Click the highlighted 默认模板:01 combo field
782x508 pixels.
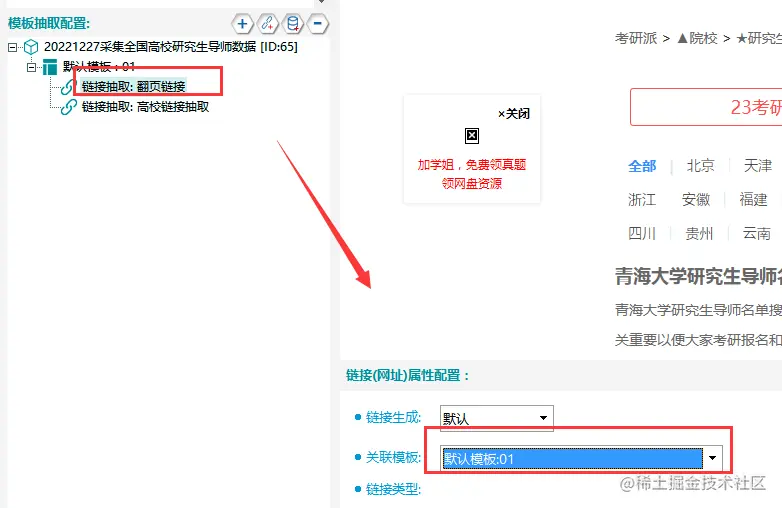click(572, 459)
